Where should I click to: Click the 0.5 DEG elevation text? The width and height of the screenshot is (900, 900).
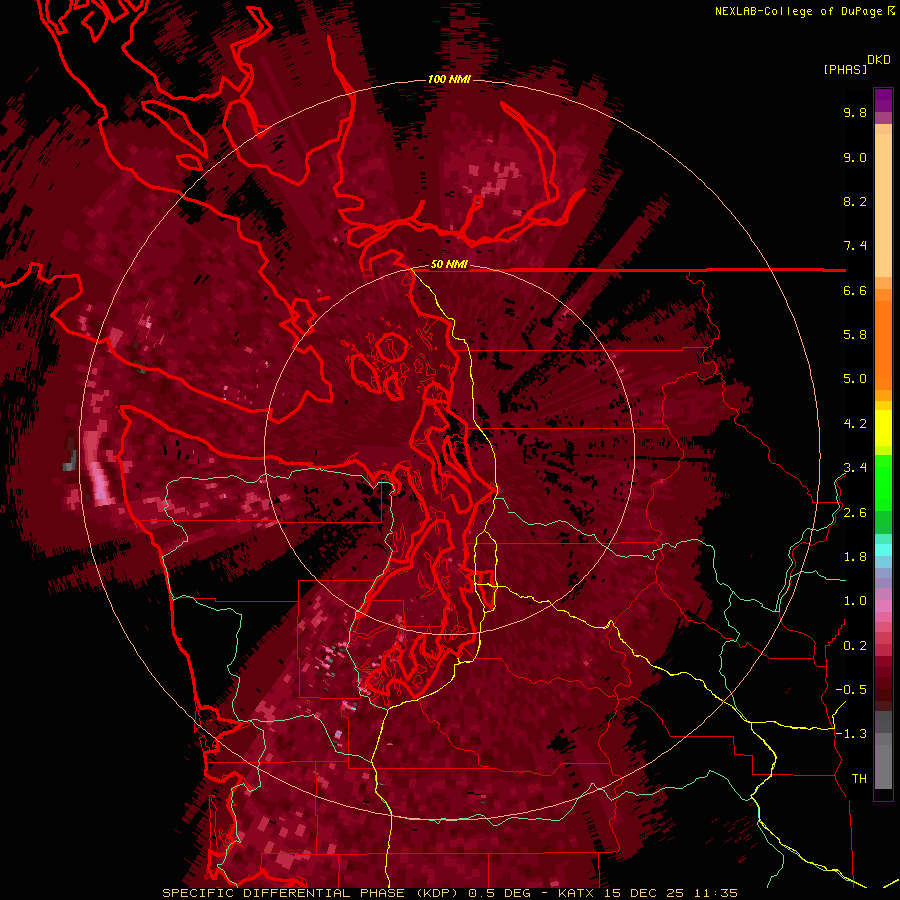(x=499, y=893)
